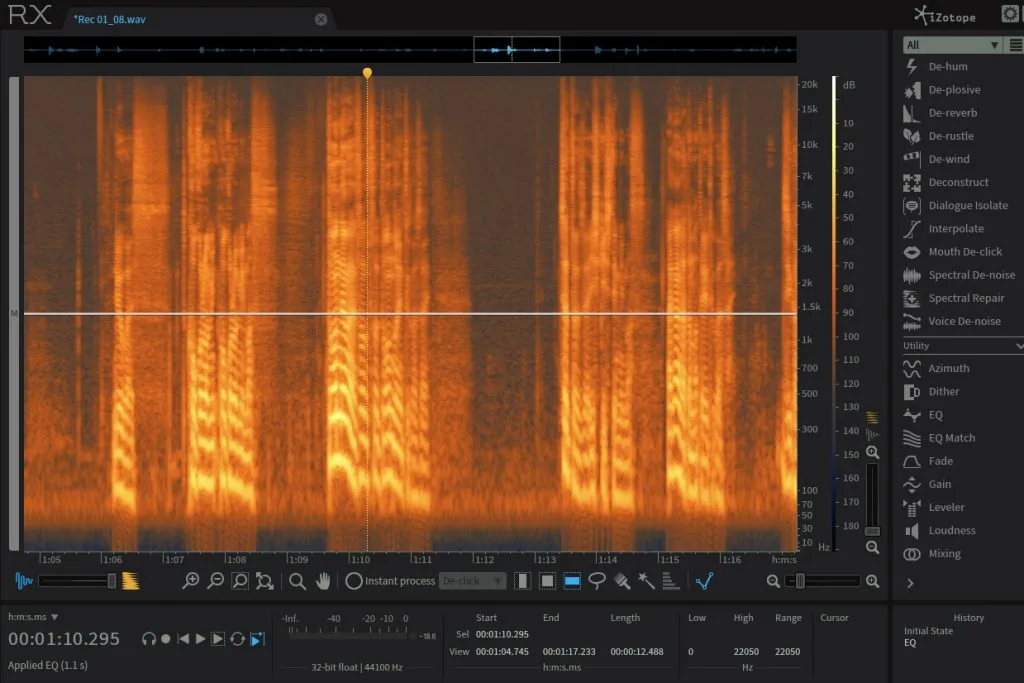Zoom to selection in the toolbar

tap(240, 580)
